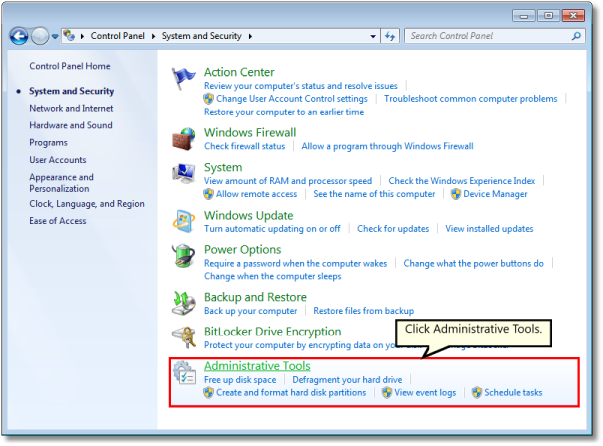The height and width of the screenshot is (446, 603).
Task: Expand the arrow before Control Panel breadcrumb
Action: point(82,36)
